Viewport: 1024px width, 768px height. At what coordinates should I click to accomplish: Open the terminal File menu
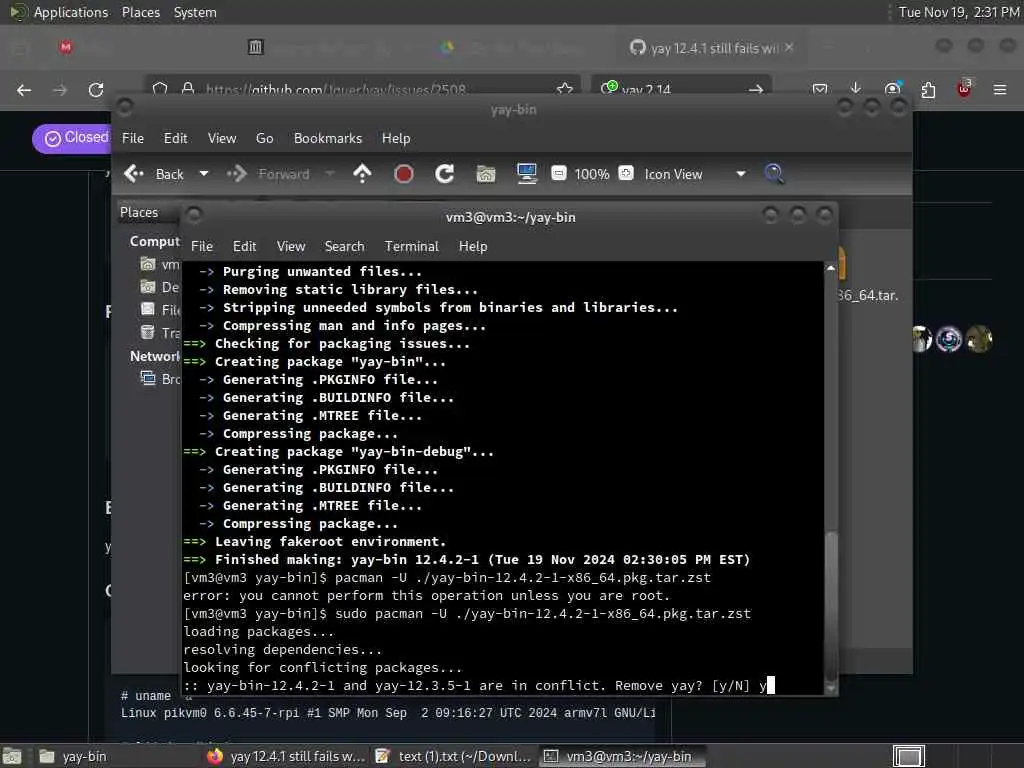coord(202,246)
